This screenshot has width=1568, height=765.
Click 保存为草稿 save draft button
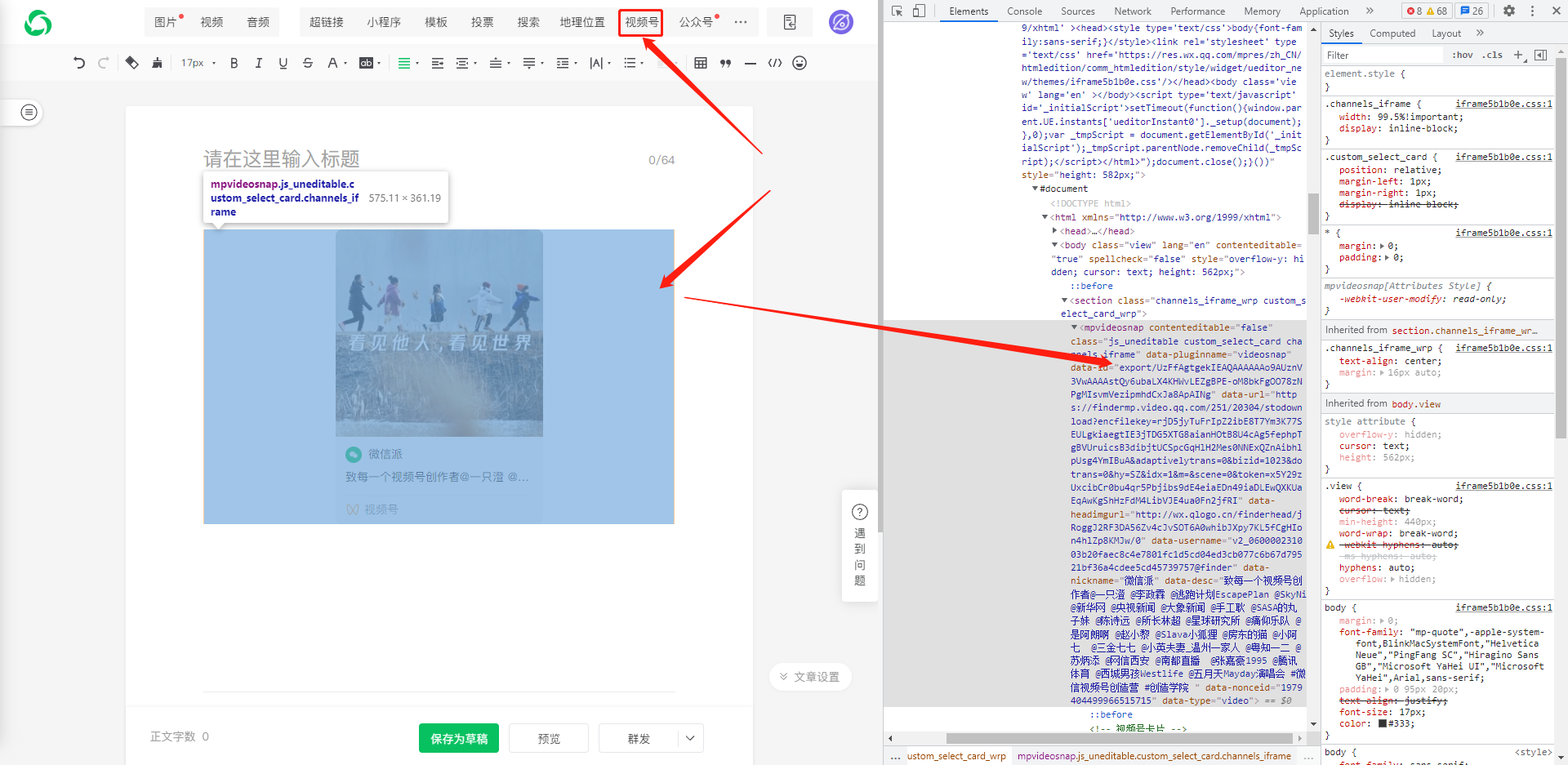point(459,738)
